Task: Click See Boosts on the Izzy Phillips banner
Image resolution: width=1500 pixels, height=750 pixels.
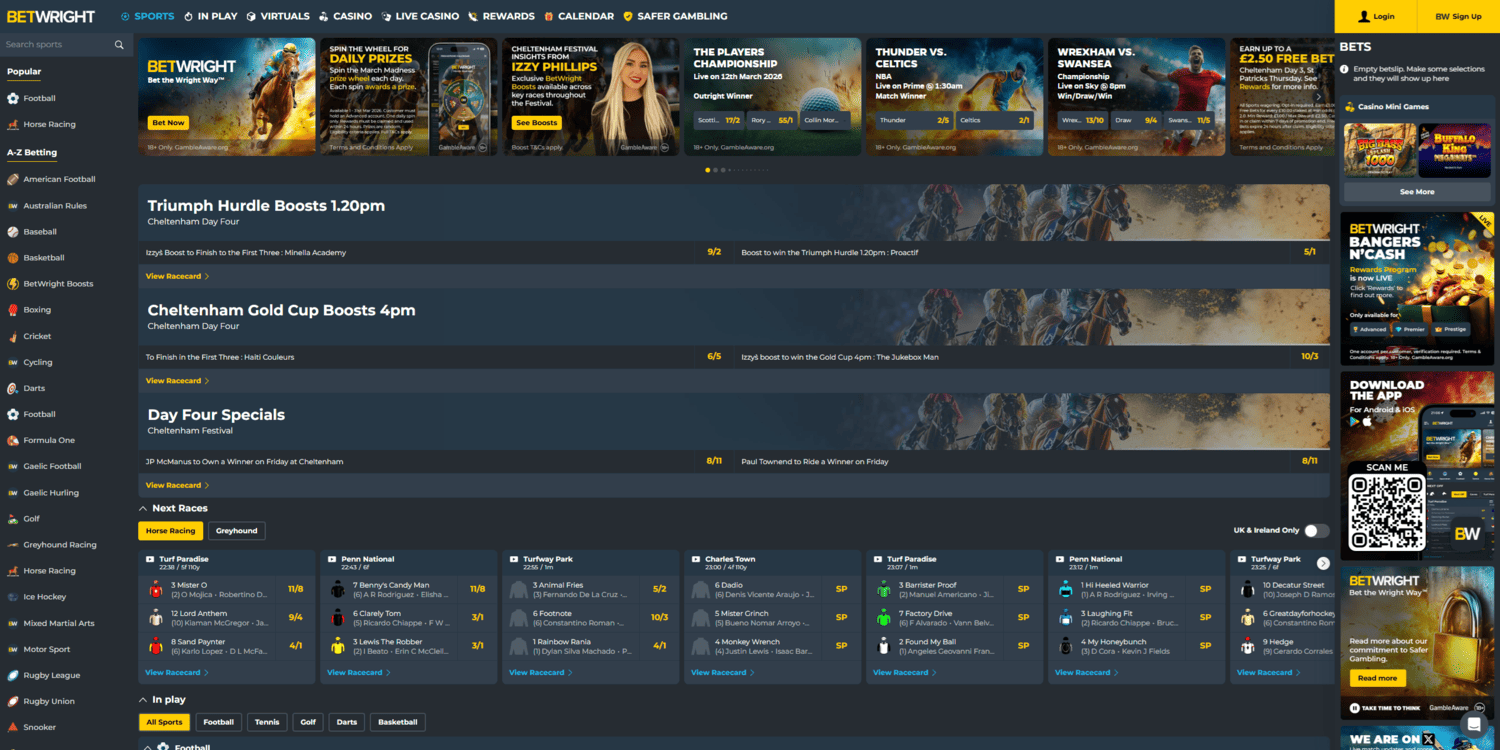Action: click(x=537, y=123)
